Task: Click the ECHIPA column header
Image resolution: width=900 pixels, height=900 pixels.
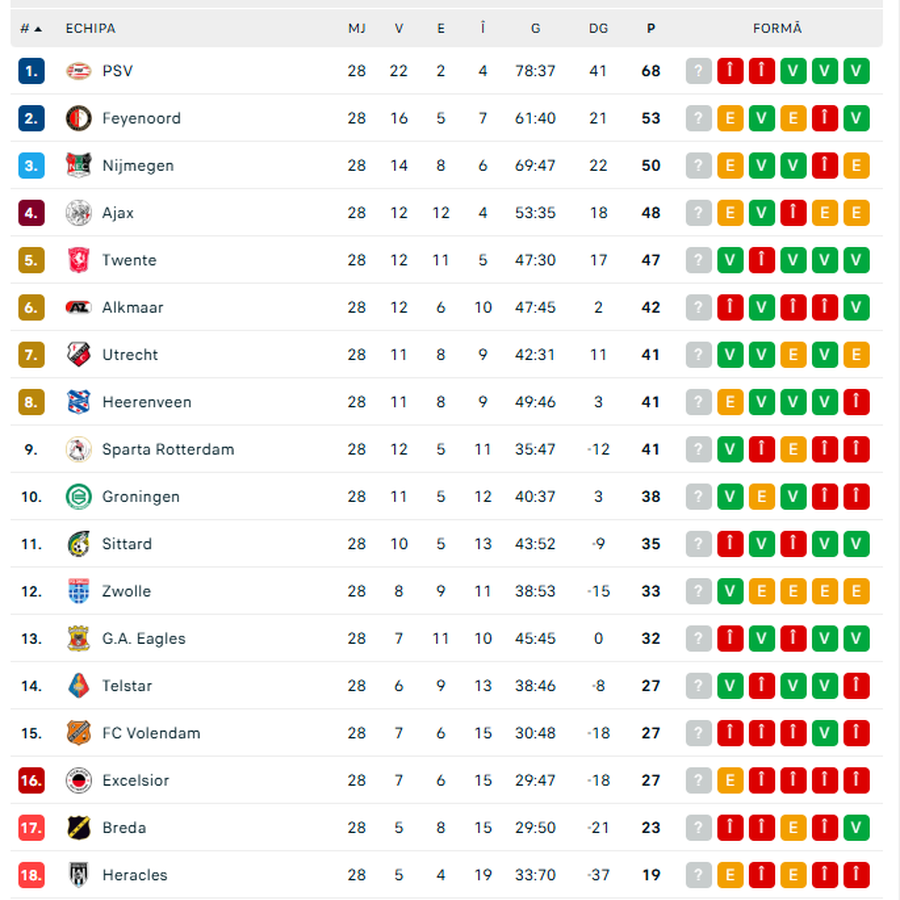Action: 90,29
